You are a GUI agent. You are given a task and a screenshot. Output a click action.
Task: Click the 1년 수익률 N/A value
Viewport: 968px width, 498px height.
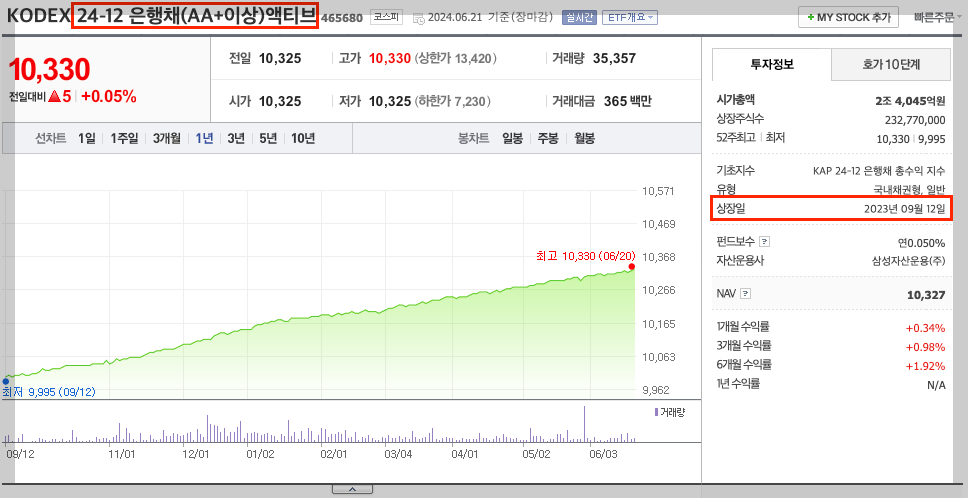pos(936,385)
